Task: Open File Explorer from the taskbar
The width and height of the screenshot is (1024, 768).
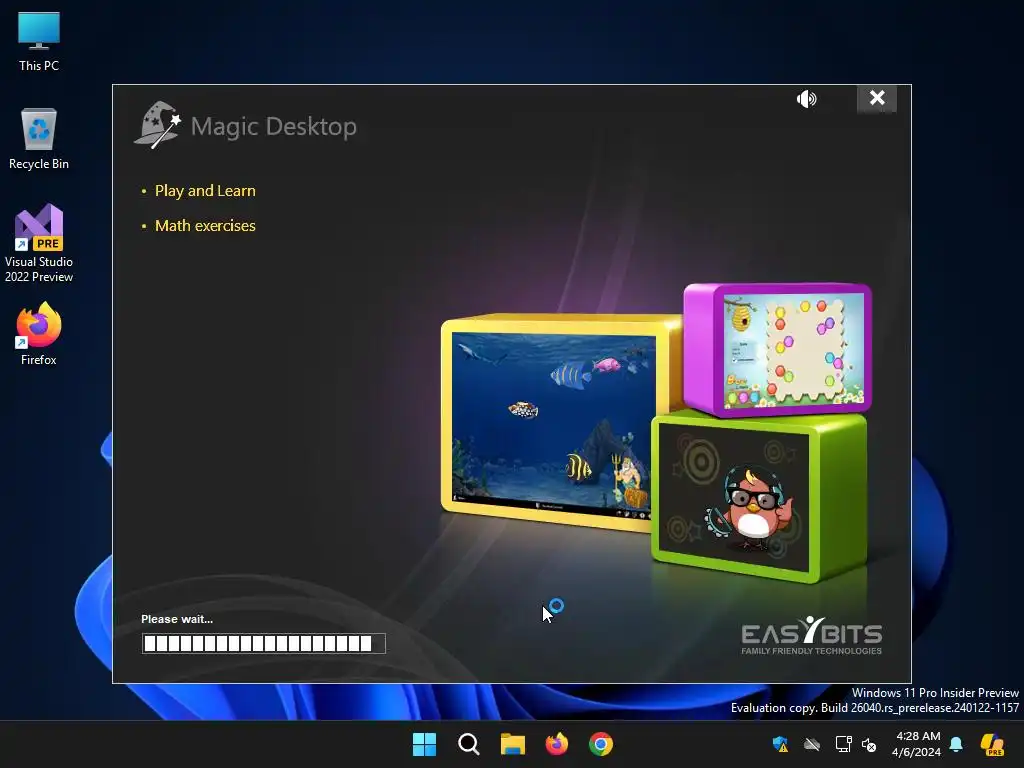Action: coord(513,744)
